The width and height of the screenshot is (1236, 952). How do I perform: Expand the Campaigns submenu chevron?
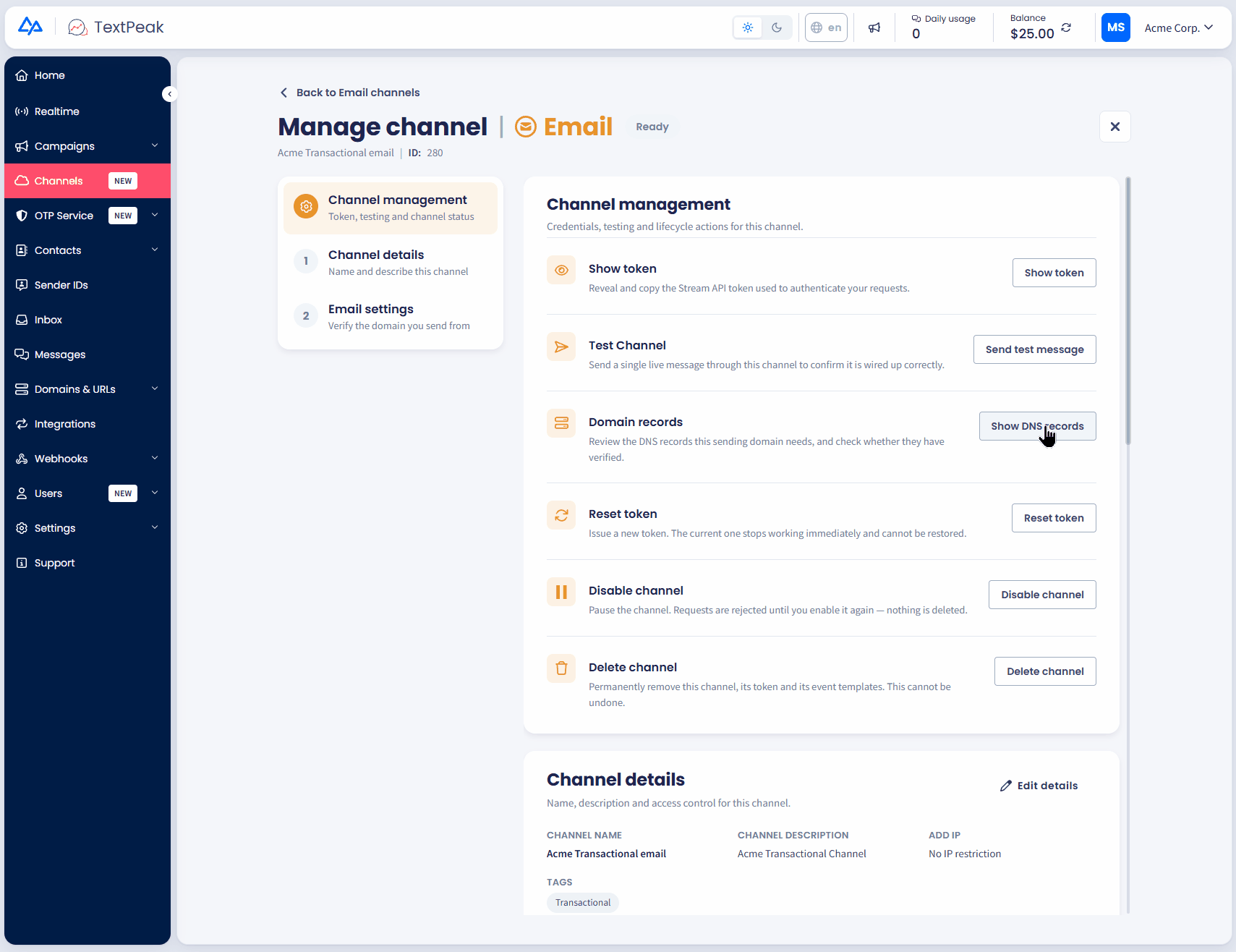point(155,145)
